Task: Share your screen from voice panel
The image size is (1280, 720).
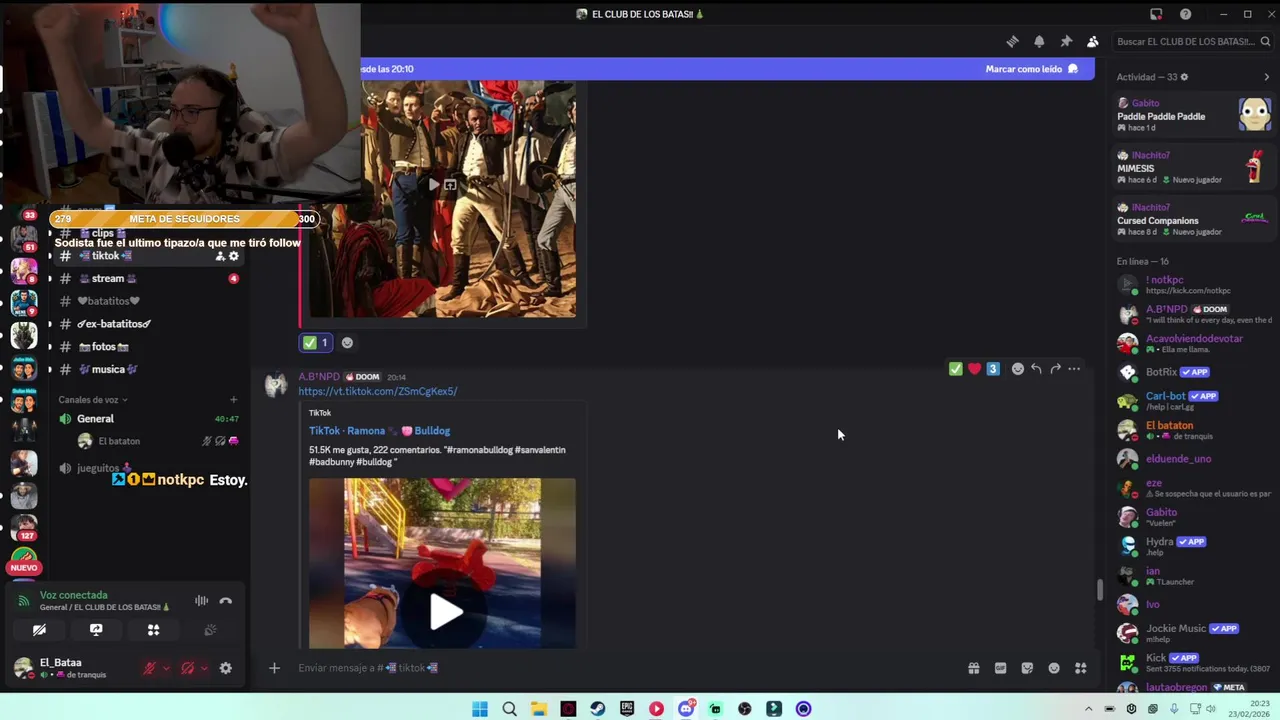Action: point(96,630)
